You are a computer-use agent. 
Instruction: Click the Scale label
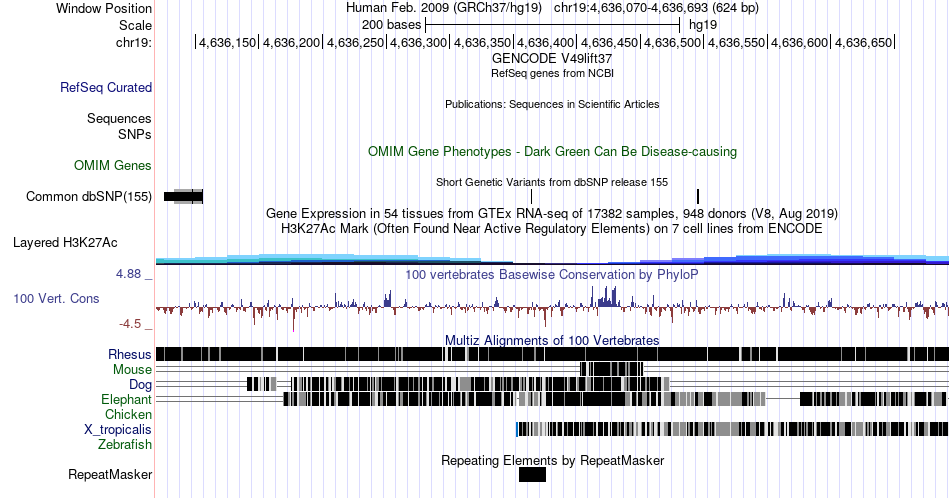[135, 25]
